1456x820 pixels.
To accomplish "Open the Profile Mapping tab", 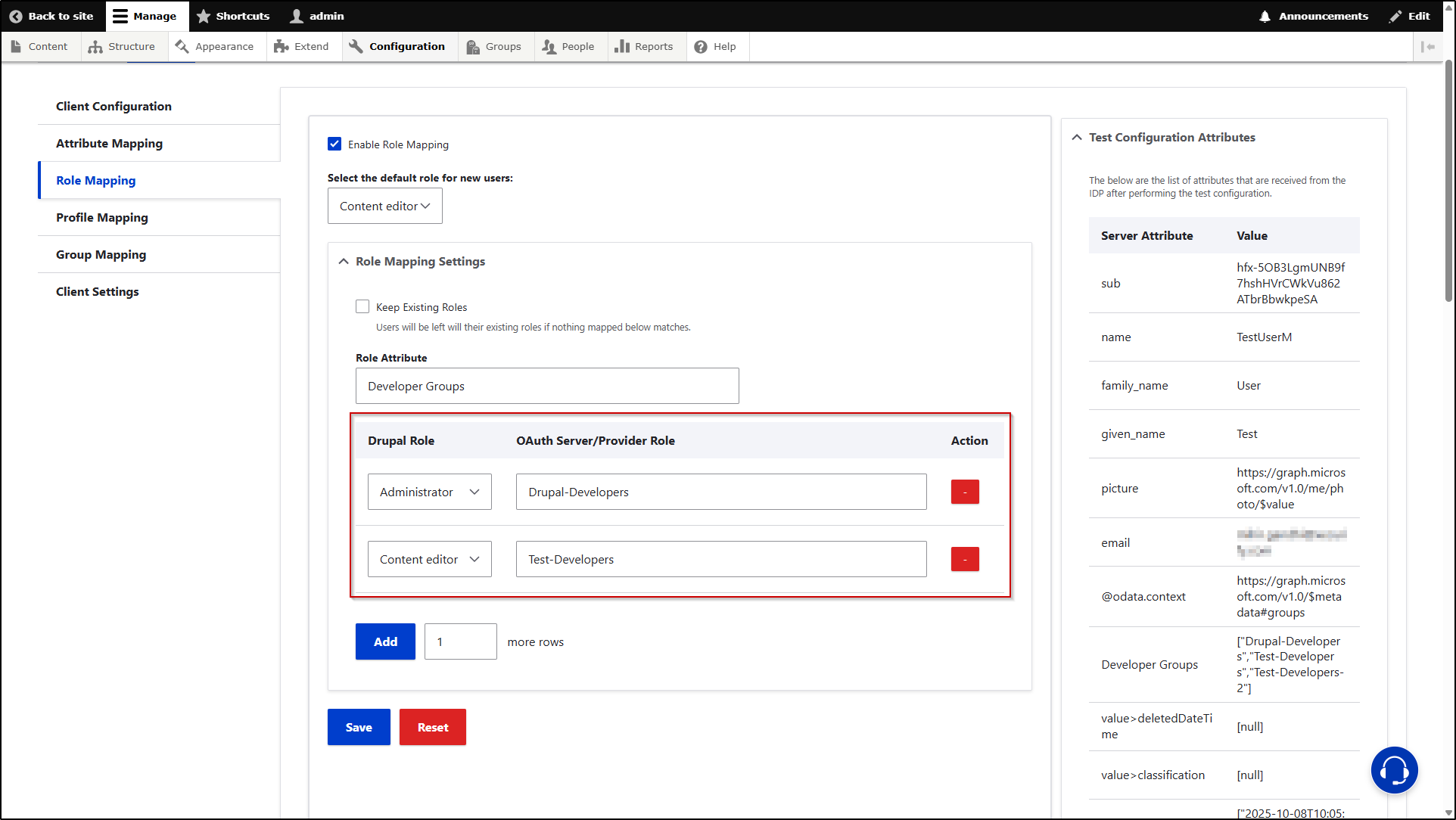I will pos(102,217).
